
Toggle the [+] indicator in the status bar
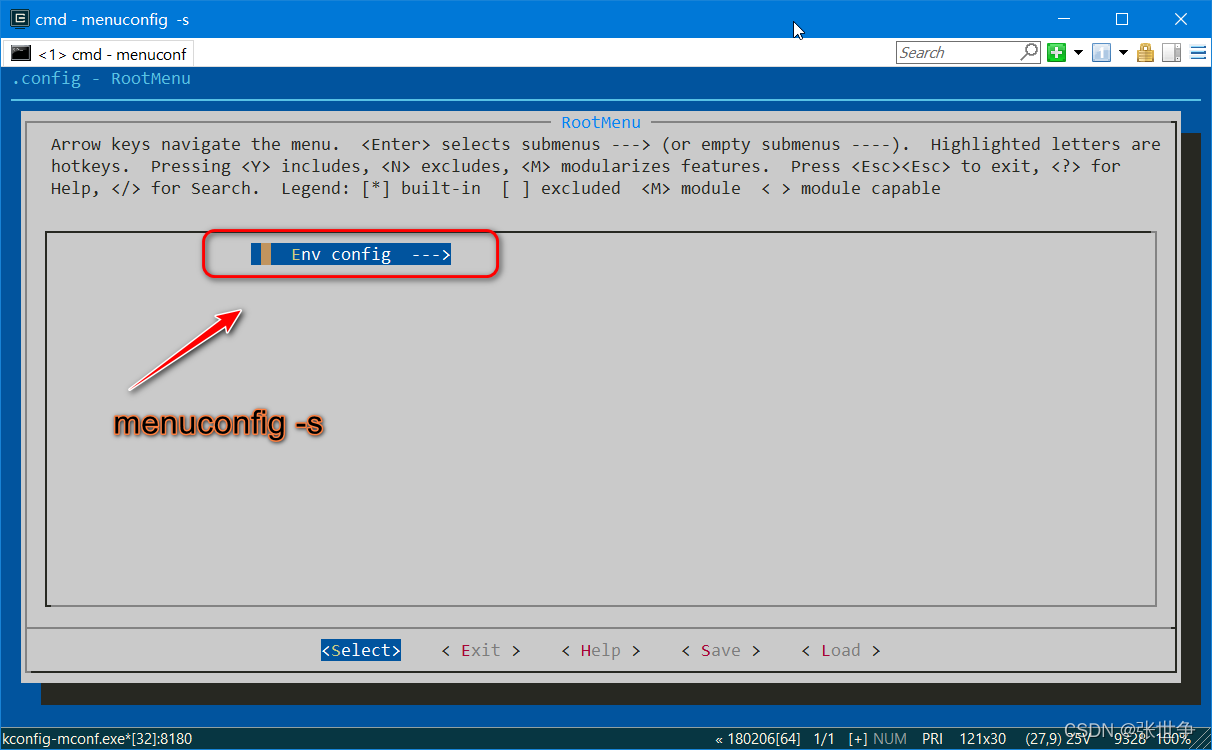pyautogui.click(x=857, y=738)
